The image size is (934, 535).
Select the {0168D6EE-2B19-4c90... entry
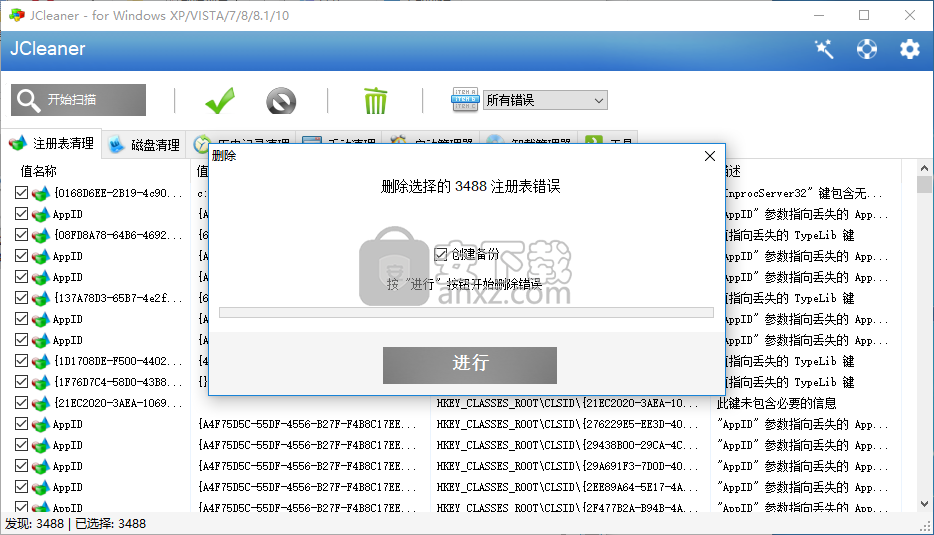(118, 193)
